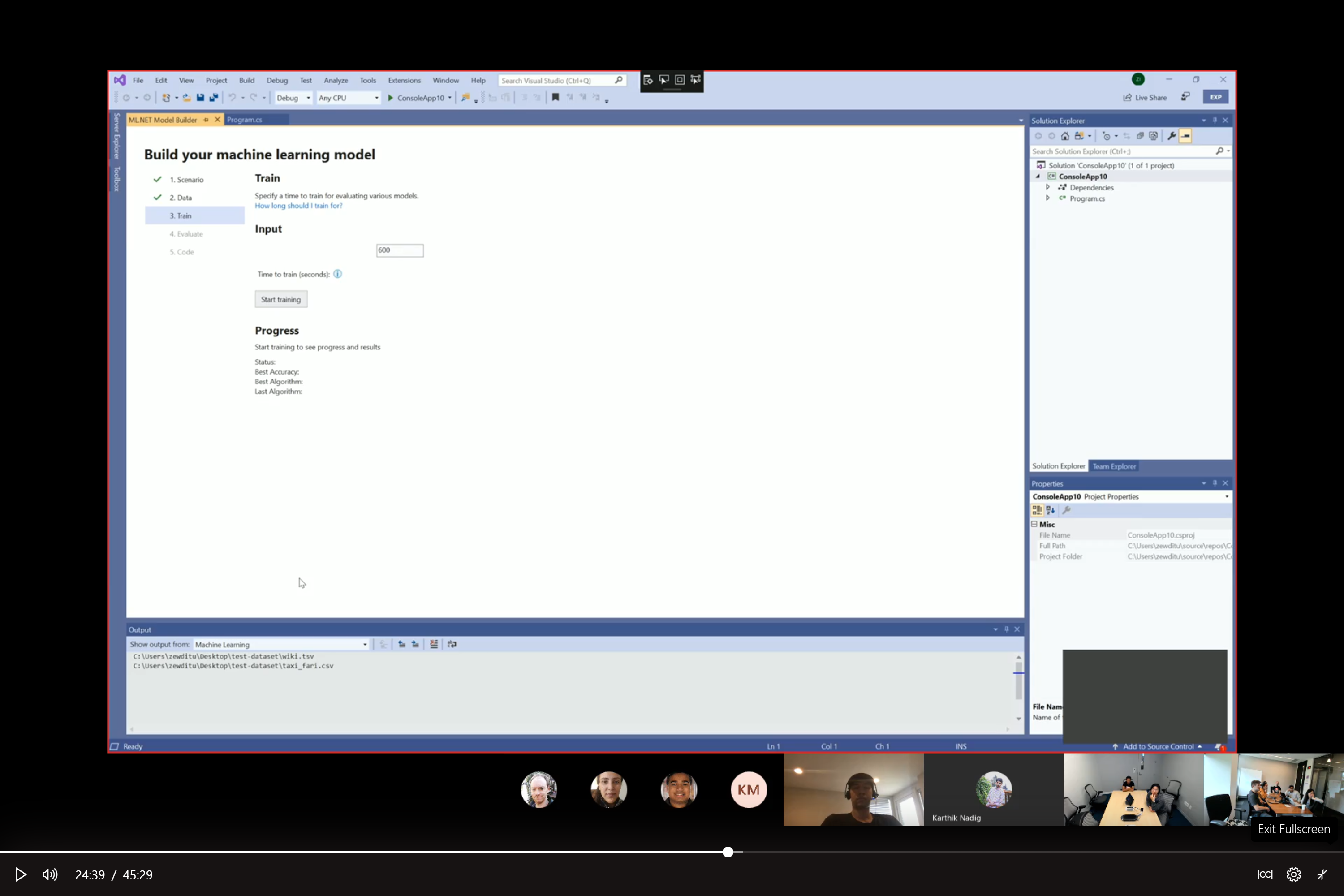Open the ConsoleApp10 Project Properties dropdown

pyautogui.click(x=1227, y=496)
